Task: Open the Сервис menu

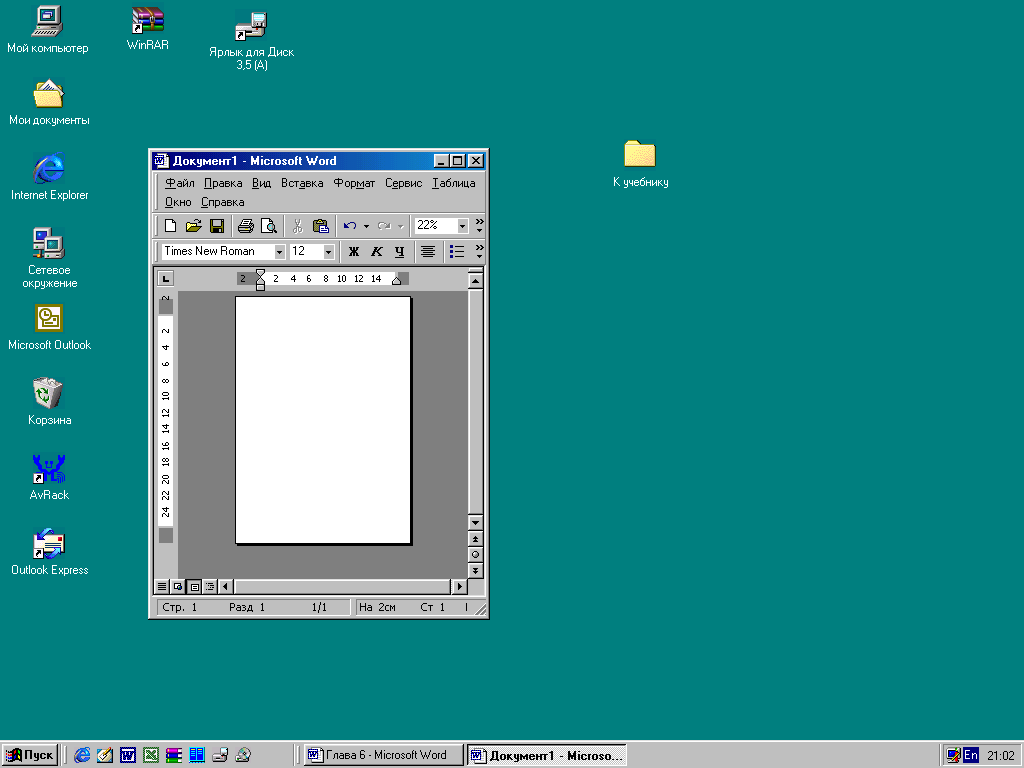Action: (403, 183)
